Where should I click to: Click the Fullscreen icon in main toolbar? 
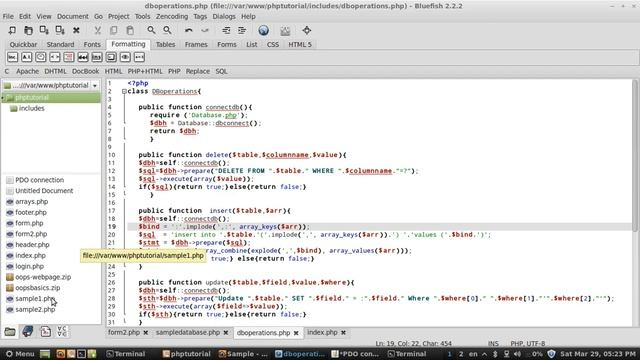point(307,30)
